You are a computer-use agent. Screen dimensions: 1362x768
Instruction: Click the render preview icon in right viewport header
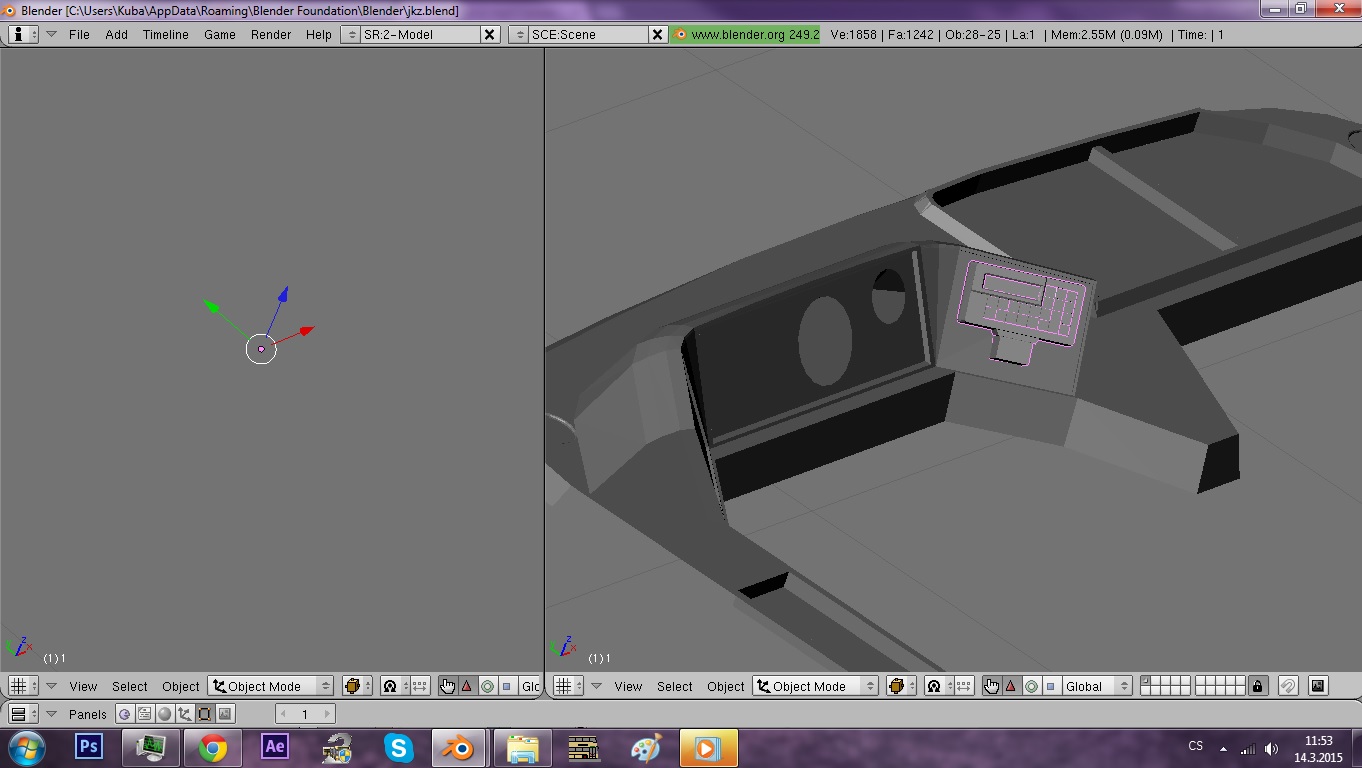click(1318, 686)
